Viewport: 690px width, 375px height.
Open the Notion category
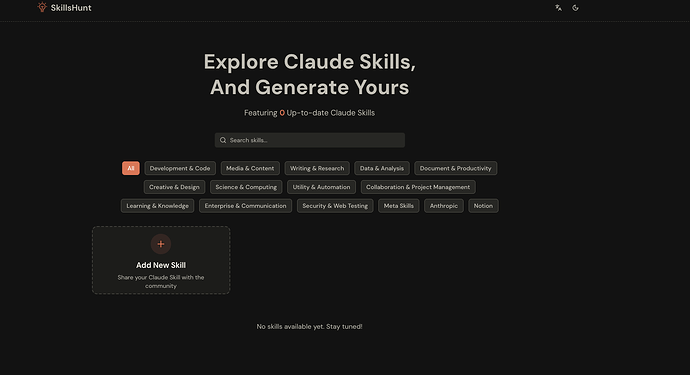[x=483, y=206]
